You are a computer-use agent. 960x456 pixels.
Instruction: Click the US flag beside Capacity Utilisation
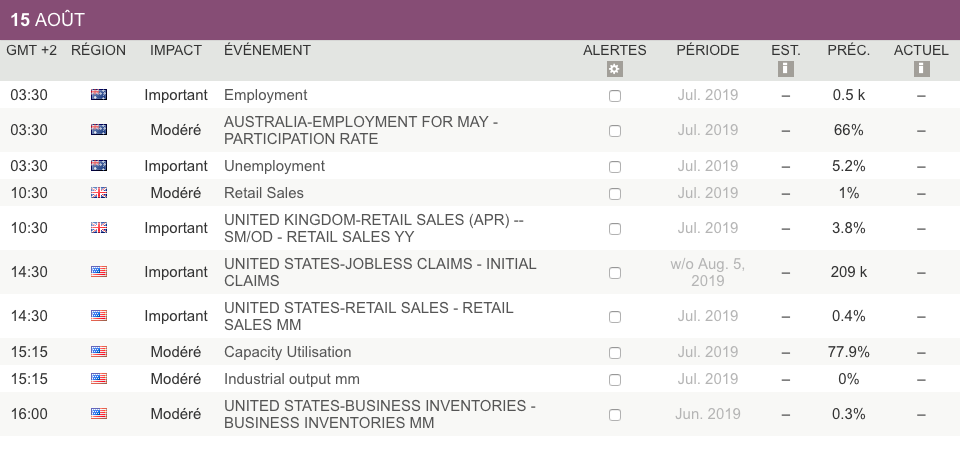[99, 352]
